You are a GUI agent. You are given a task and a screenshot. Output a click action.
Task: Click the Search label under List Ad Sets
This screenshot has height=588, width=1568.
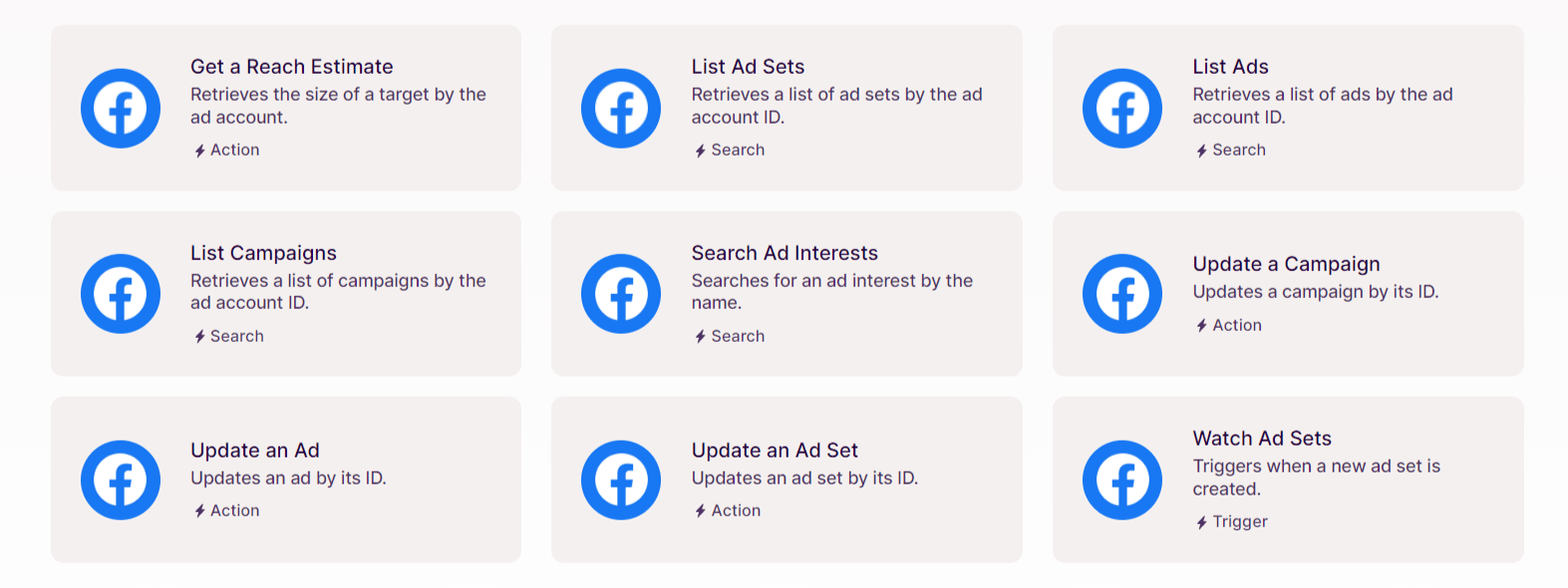point(737,149)
